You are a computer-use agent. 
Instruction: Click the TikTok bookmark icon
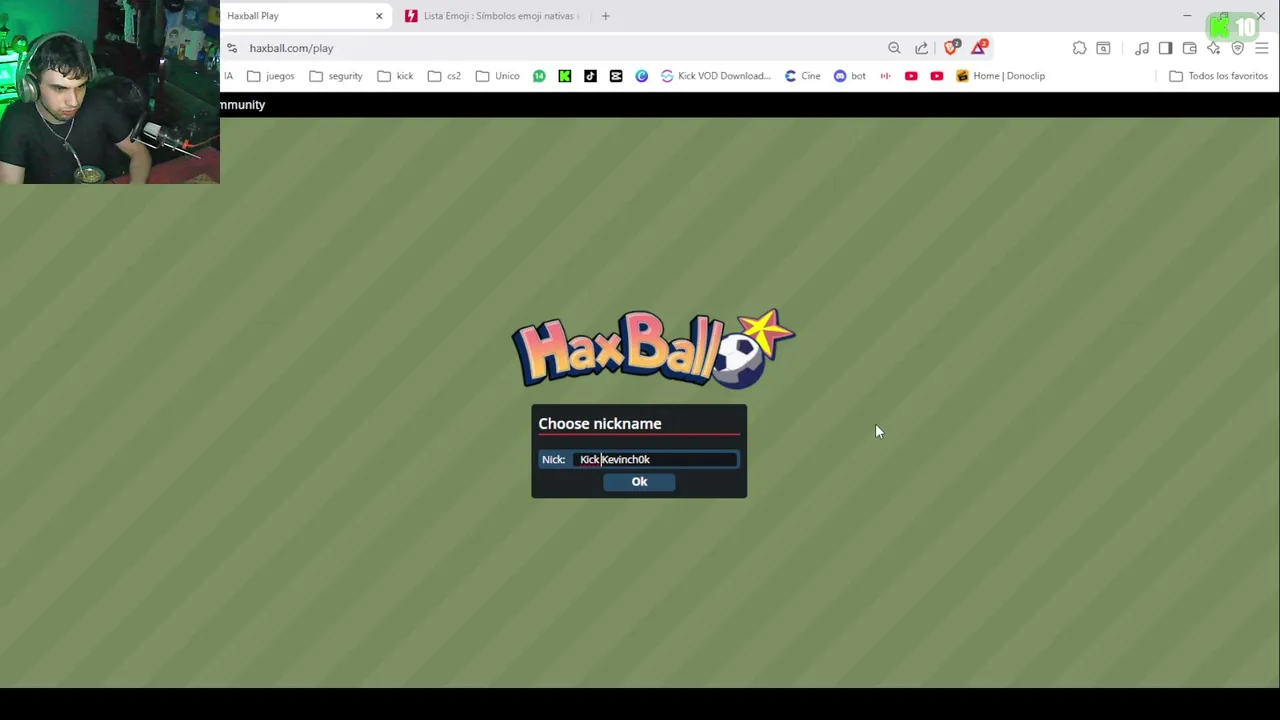(590, 76)
